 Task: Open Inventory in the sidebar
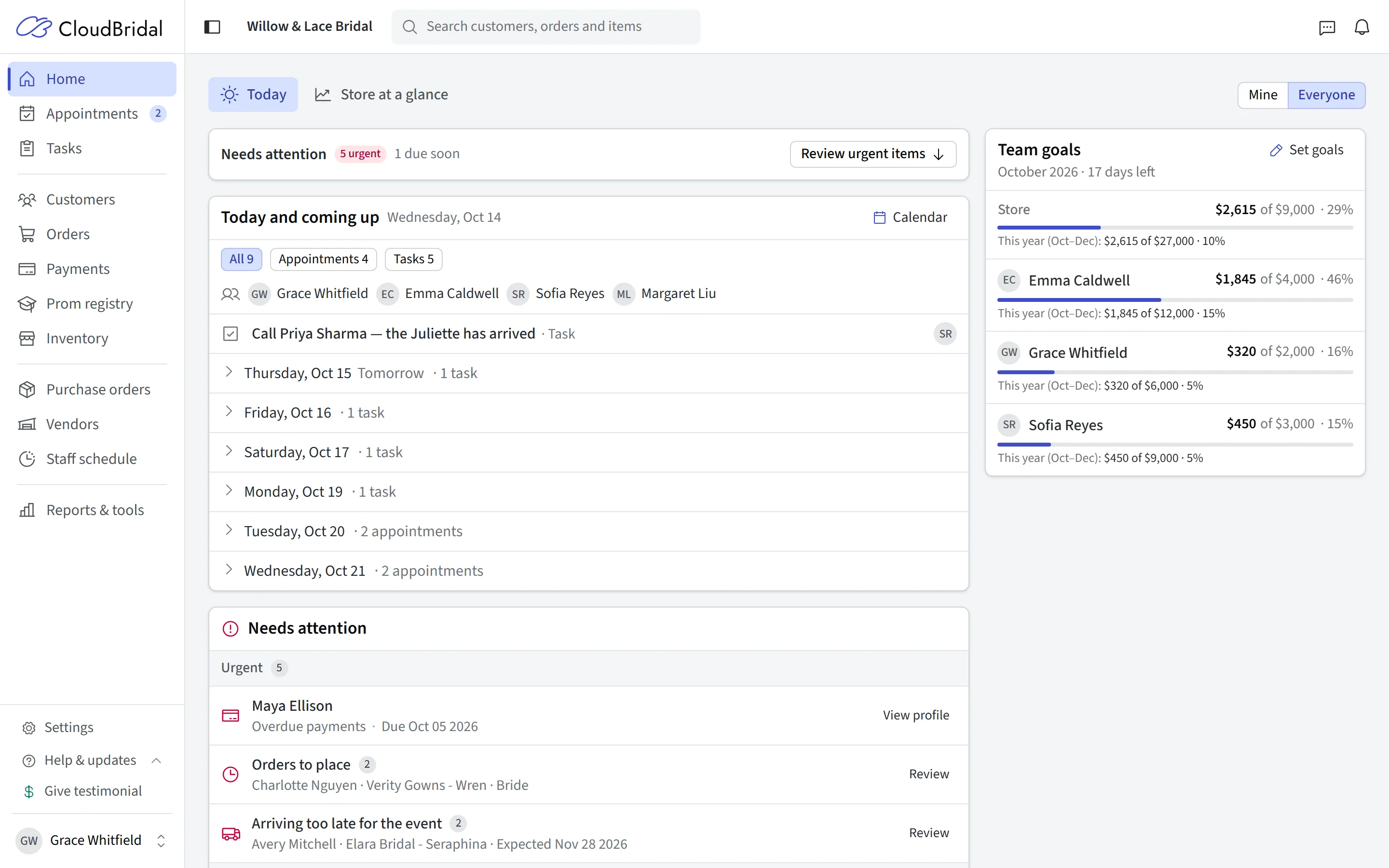pos(92,338)
